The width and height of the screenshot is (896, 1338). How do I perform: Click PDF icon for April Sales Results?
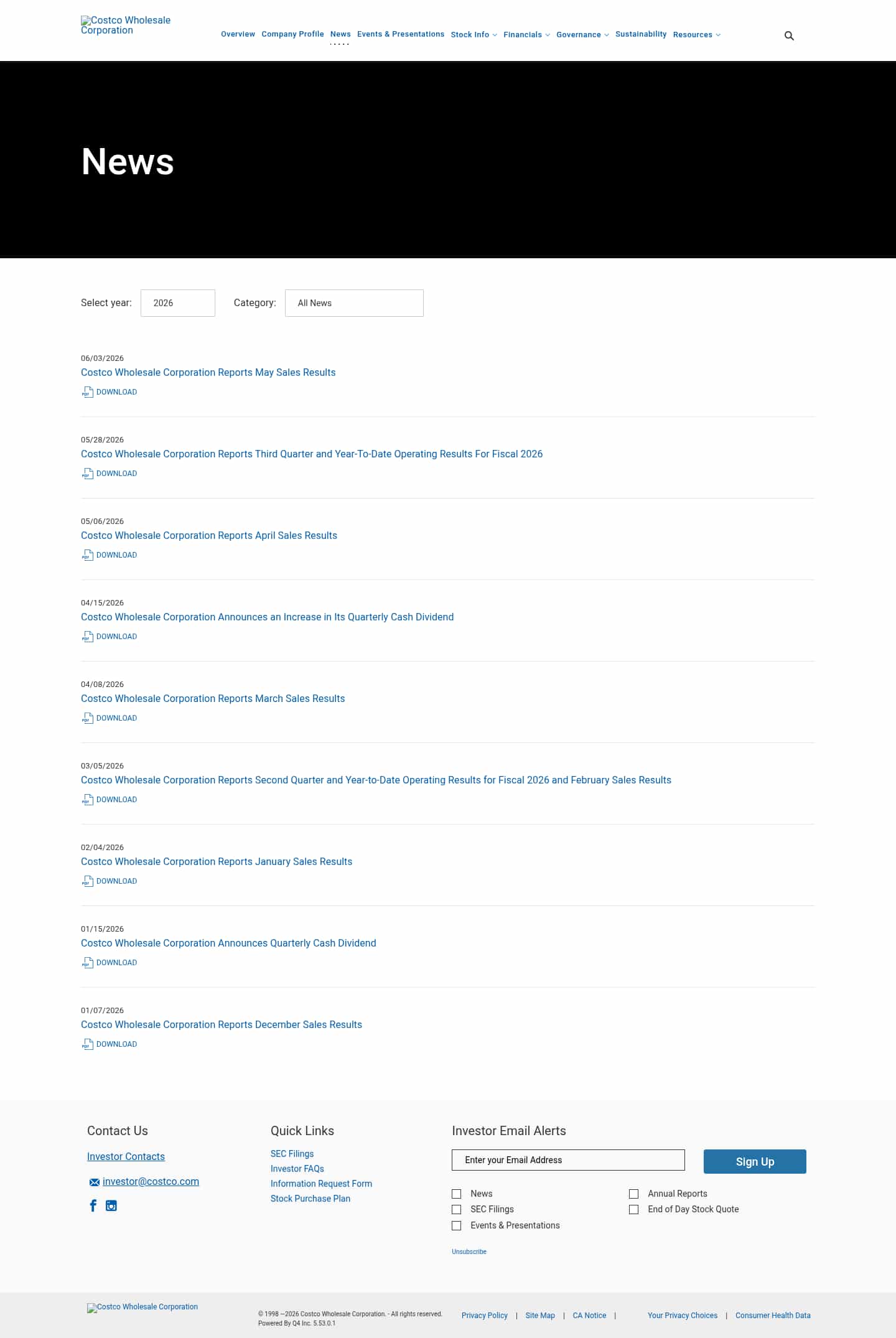pyautogui.click(x=88, y=555)
